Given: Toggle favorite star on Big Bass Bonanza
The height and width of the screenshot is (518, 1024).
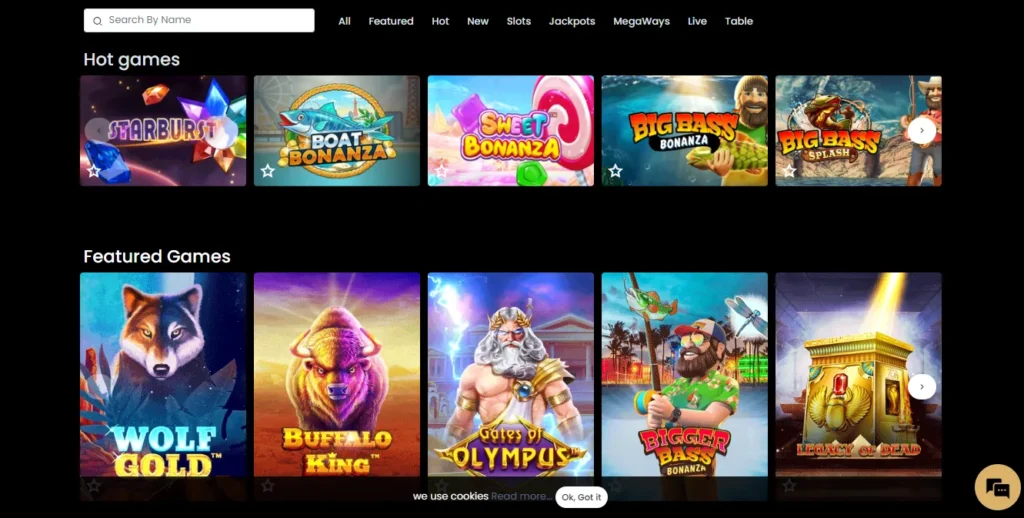Looking at the screenshot, I should pos(615,171).
